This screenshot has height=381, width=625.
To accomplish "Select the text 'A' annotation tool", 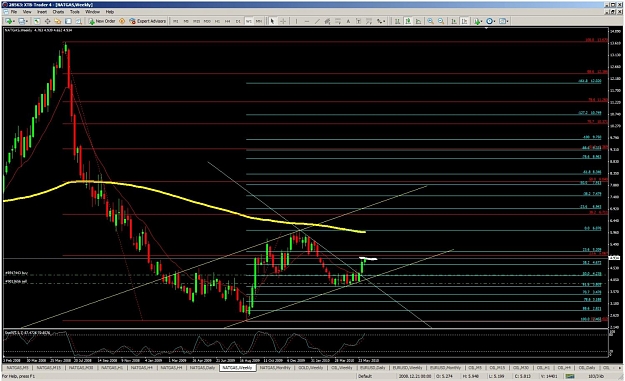I will coord(348,21).
